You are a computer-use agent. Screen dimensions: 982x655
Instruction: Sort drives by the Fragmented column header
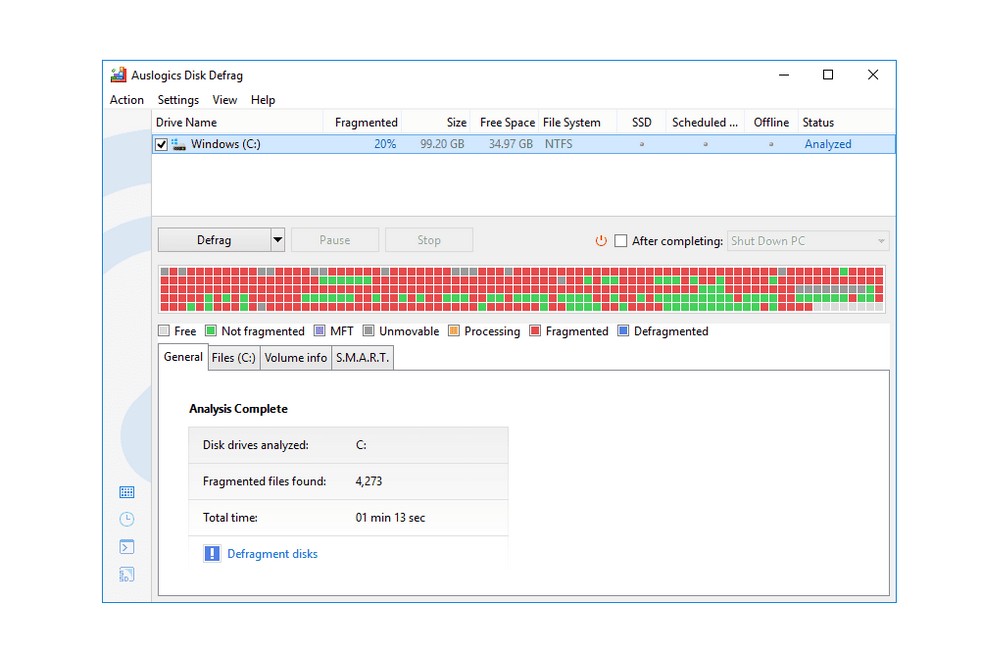pyautogui.click(x=366, y=122)
